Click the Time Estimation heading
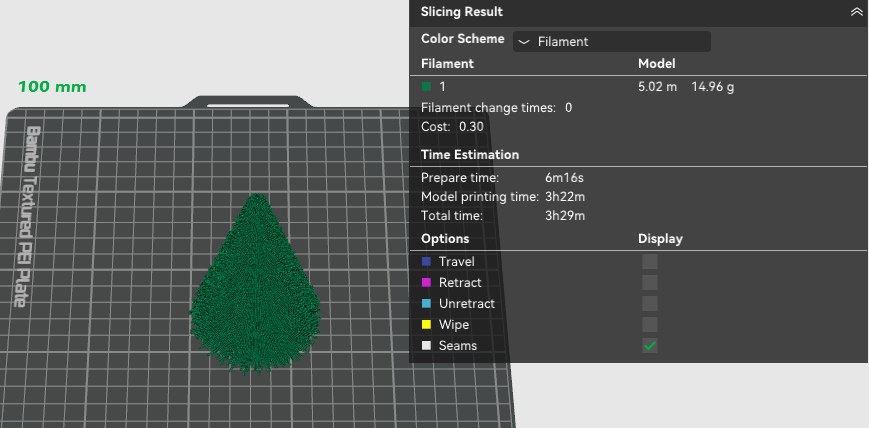869x428 pixels. 470,155
